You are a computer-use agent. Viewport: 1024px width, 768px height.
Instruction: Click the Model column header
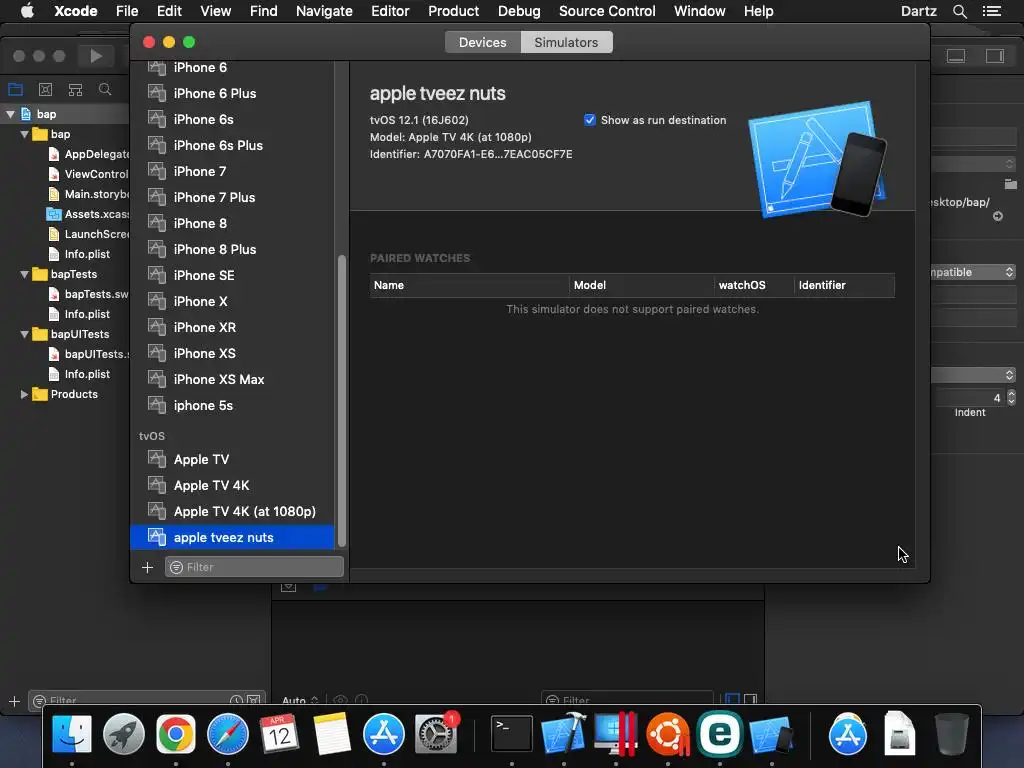[642, 285]
